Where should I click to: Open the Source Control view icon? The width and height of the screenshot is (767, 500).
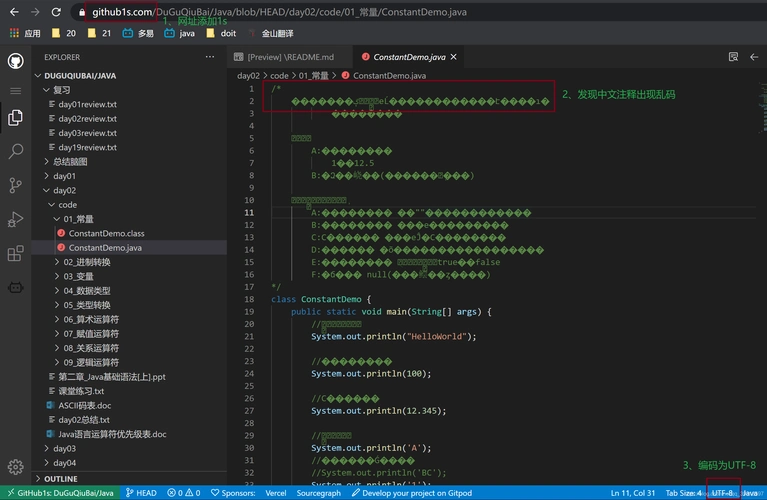click(x=16, y=185)
